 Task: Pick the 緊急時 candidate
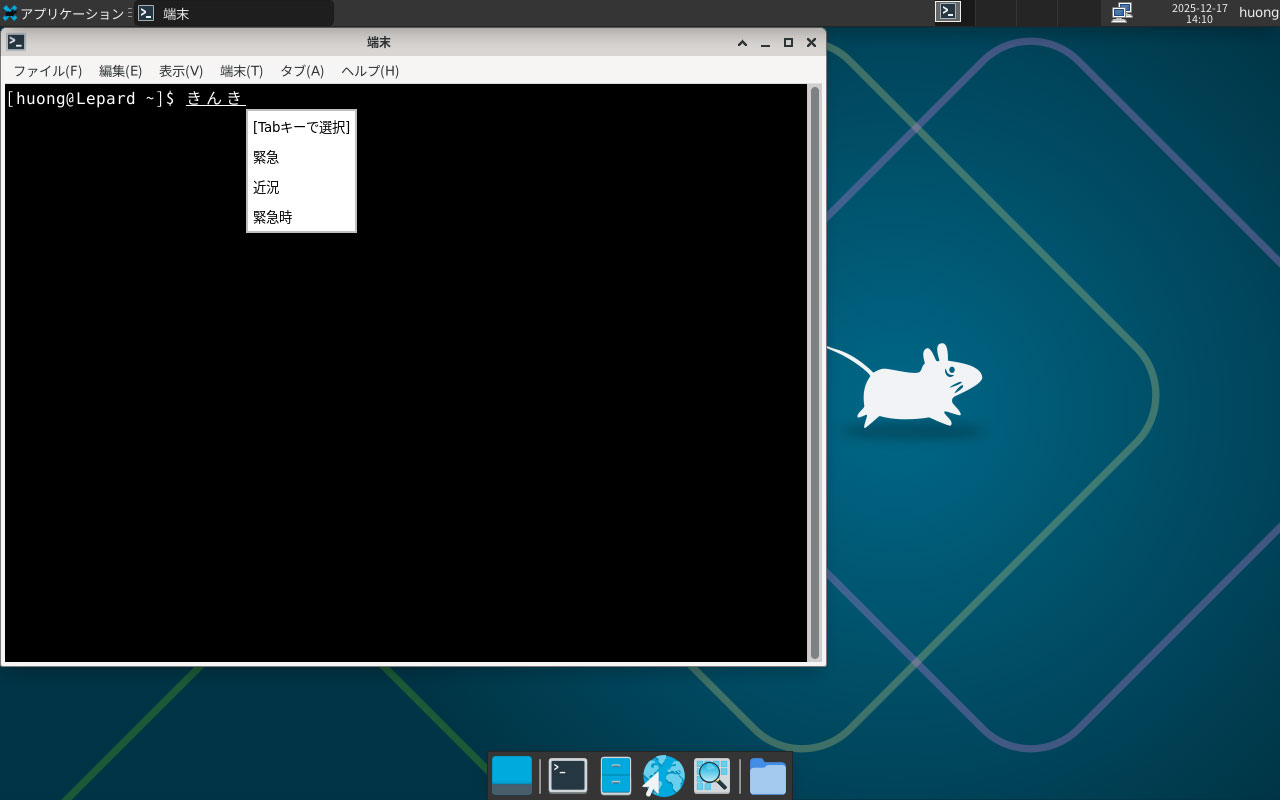pos(272,217)
